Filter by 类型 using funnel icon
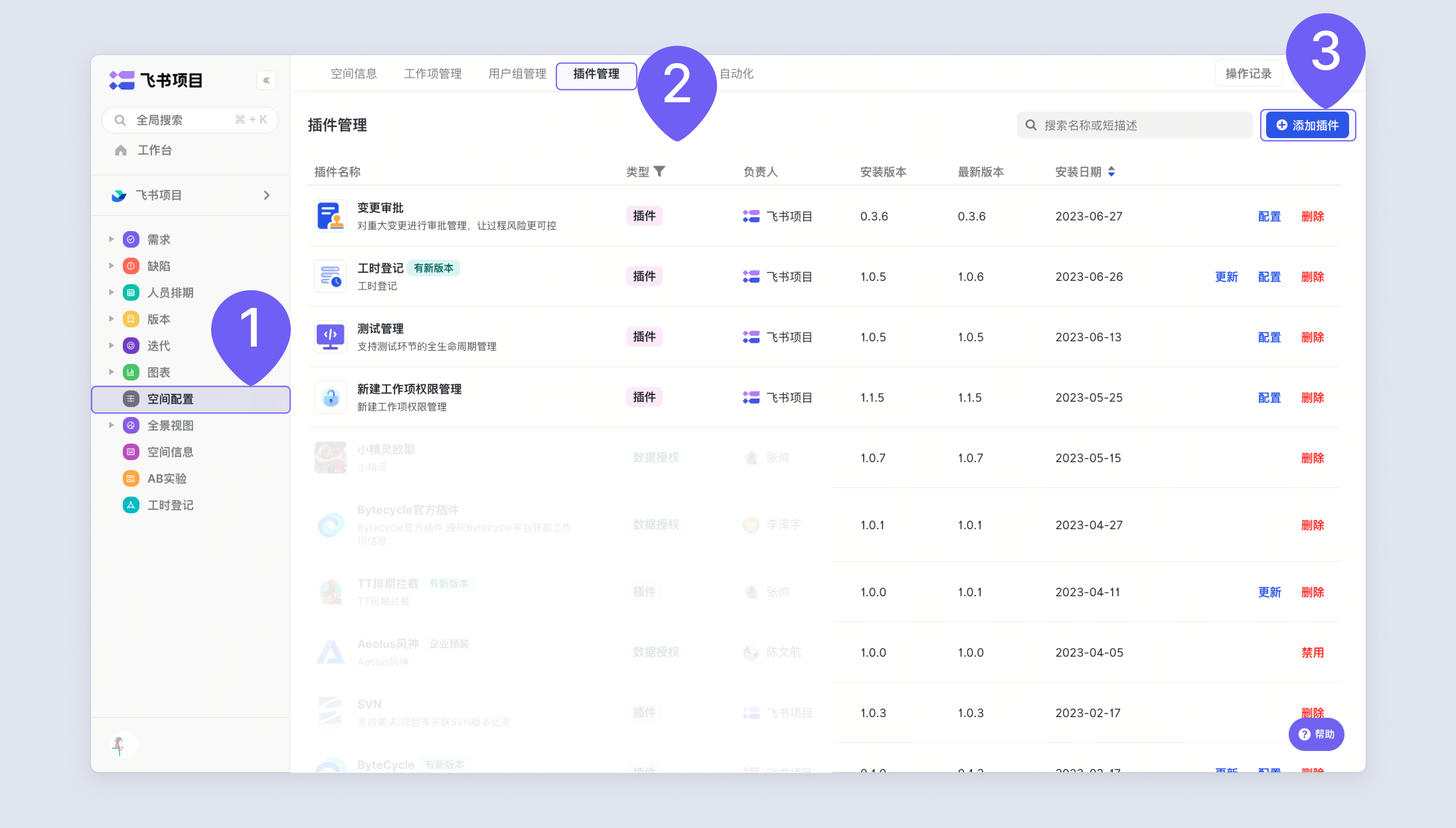This screenshot has width=1456, height=828. pyautogui.click(x=660, y=171)
